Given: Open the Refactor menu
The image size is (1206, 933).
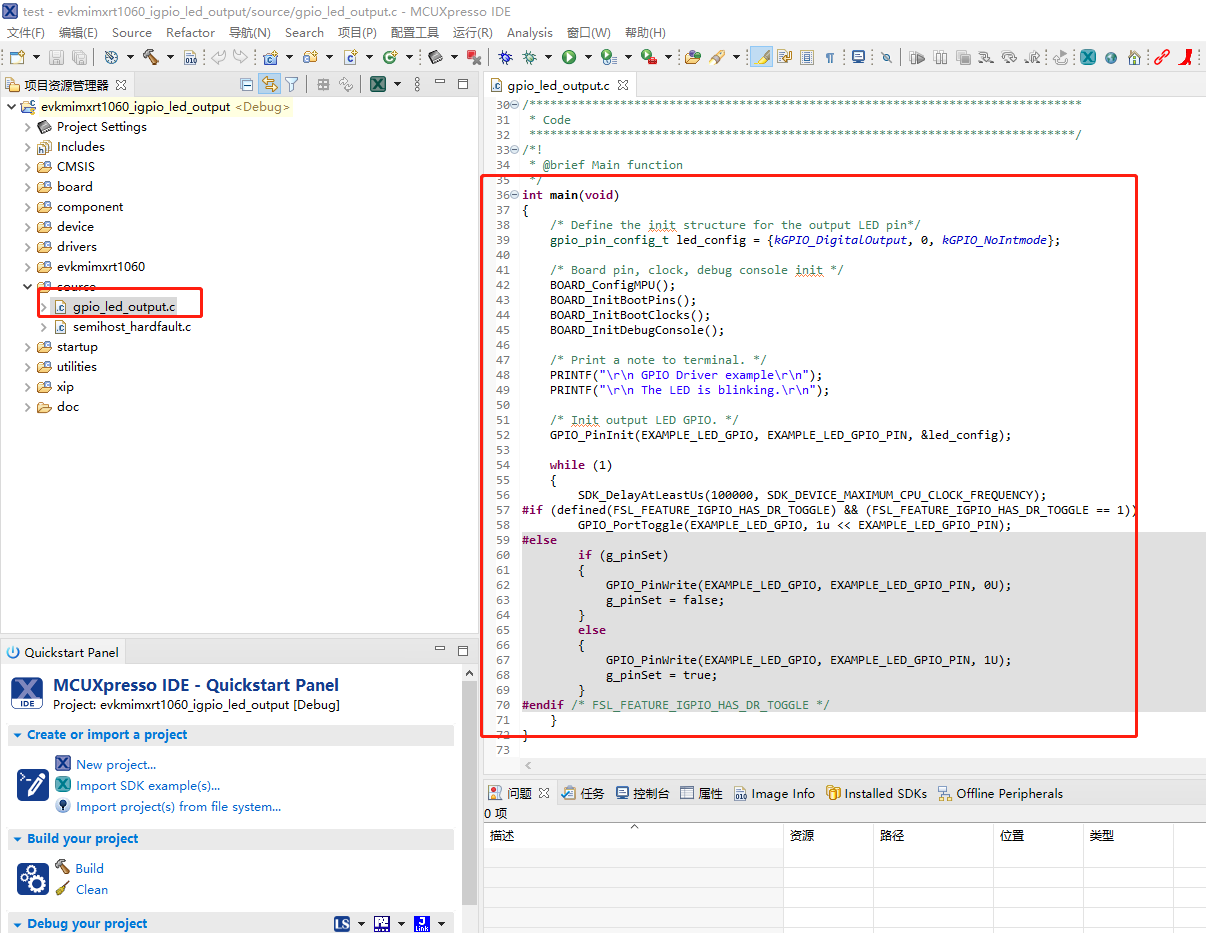Looking at the screenshot, I should tap(190, 32).
